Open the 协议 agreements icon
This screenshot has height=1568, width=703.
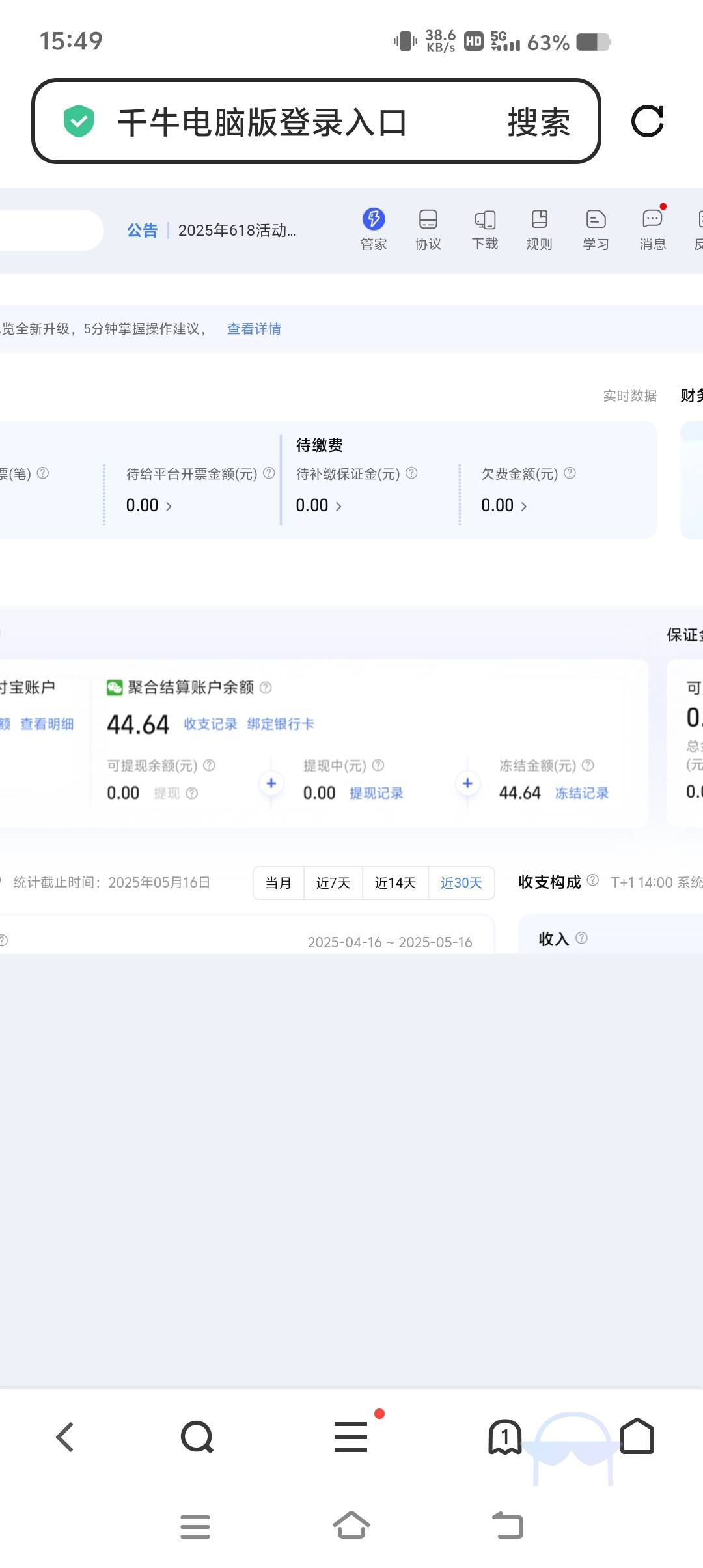(428, 229)
